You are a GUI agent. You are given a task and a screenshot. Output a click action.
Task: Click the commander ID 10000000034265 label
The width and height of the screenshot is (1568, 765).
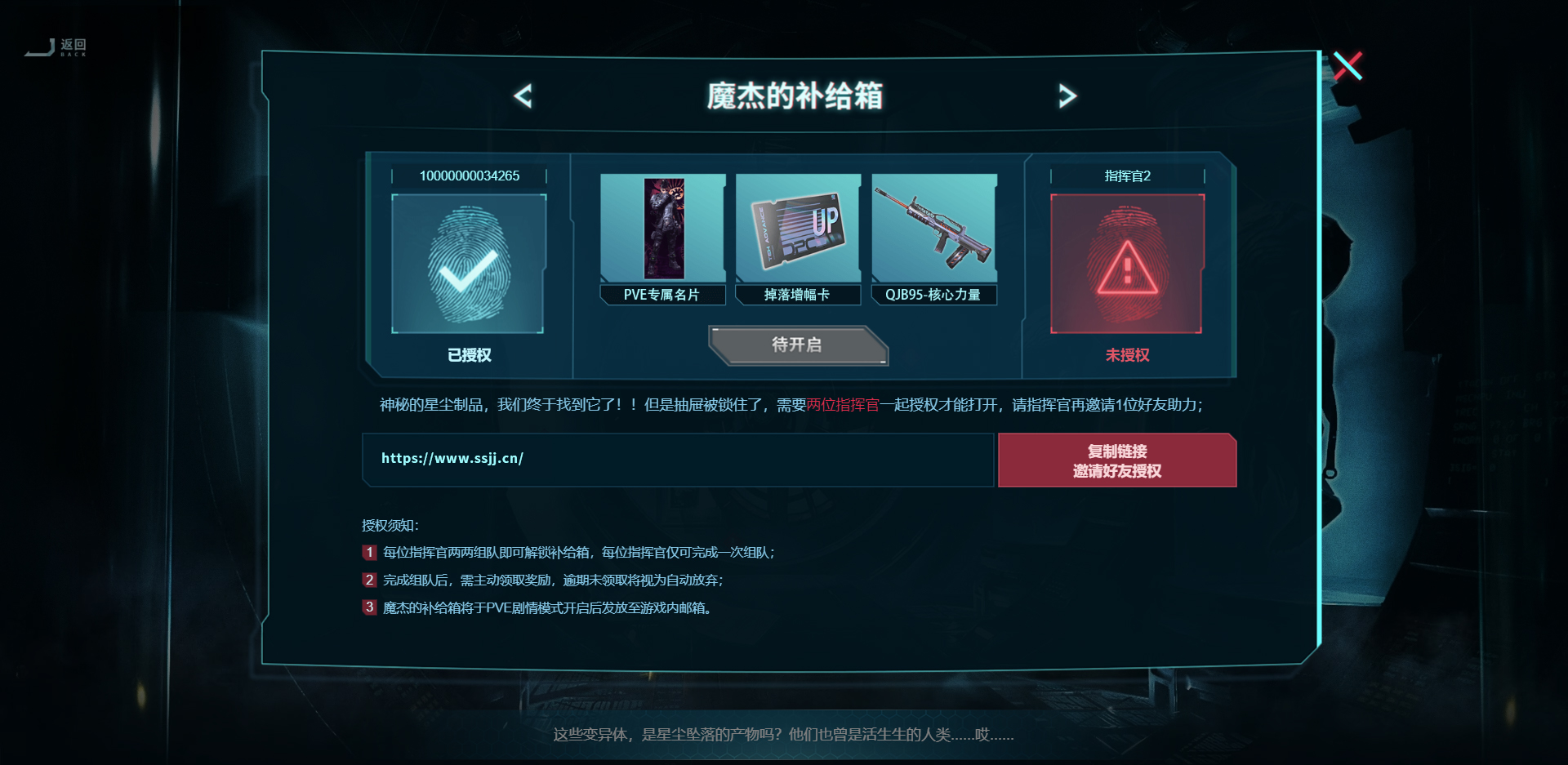click(x=470, y=176)
